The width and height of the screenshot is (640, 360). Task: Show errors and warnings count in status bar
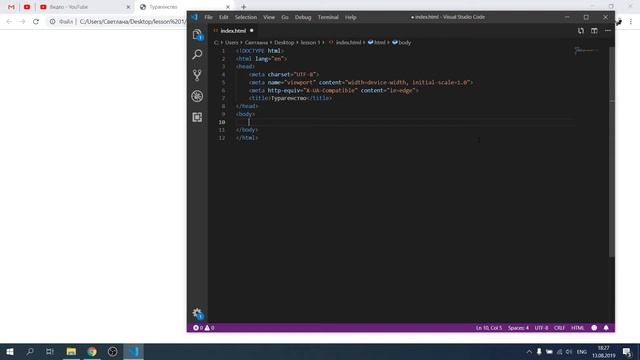click(x=204, y=328)
